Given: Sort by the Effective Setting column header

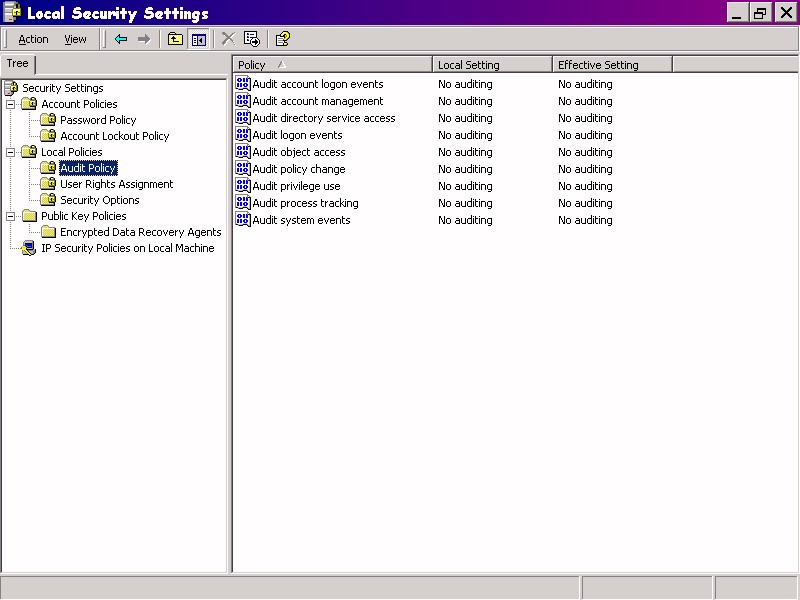Looking at the screenshot, I should (612, 65).
